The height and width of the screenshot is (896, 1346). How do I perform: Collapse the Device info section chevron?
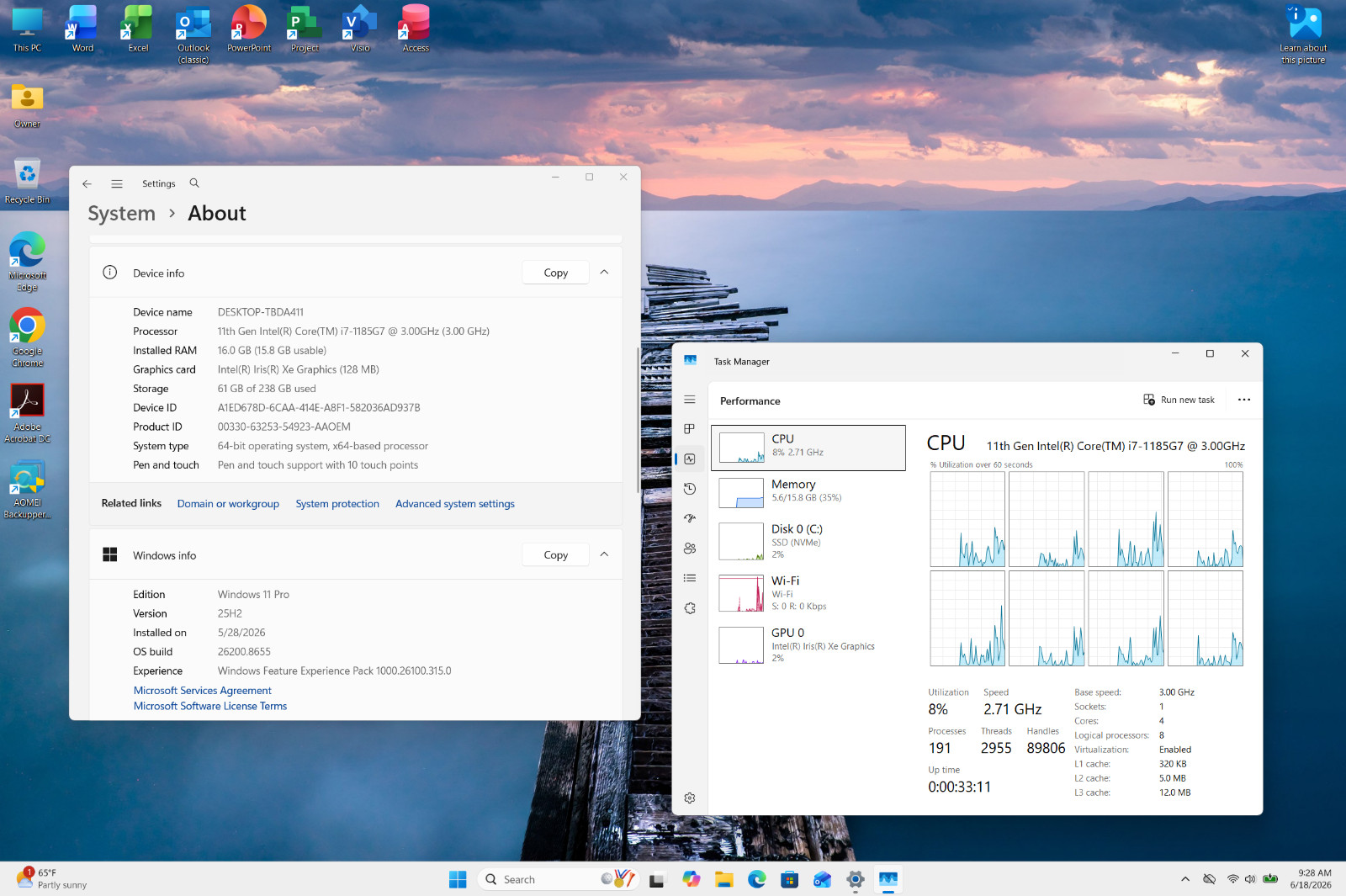click(x=604, y=273)
